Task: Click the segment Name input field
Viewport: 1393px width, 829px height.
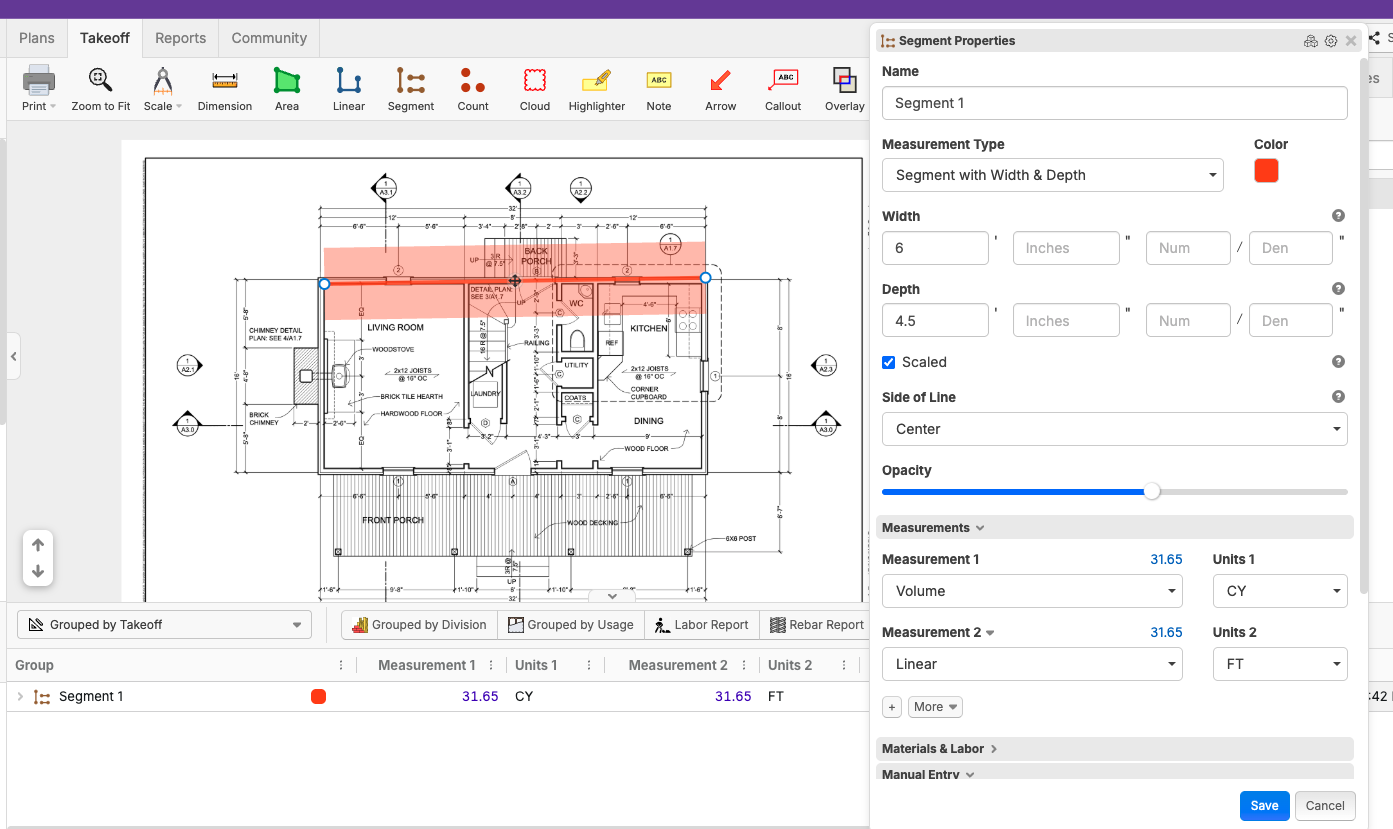Action: (1114, 103)
